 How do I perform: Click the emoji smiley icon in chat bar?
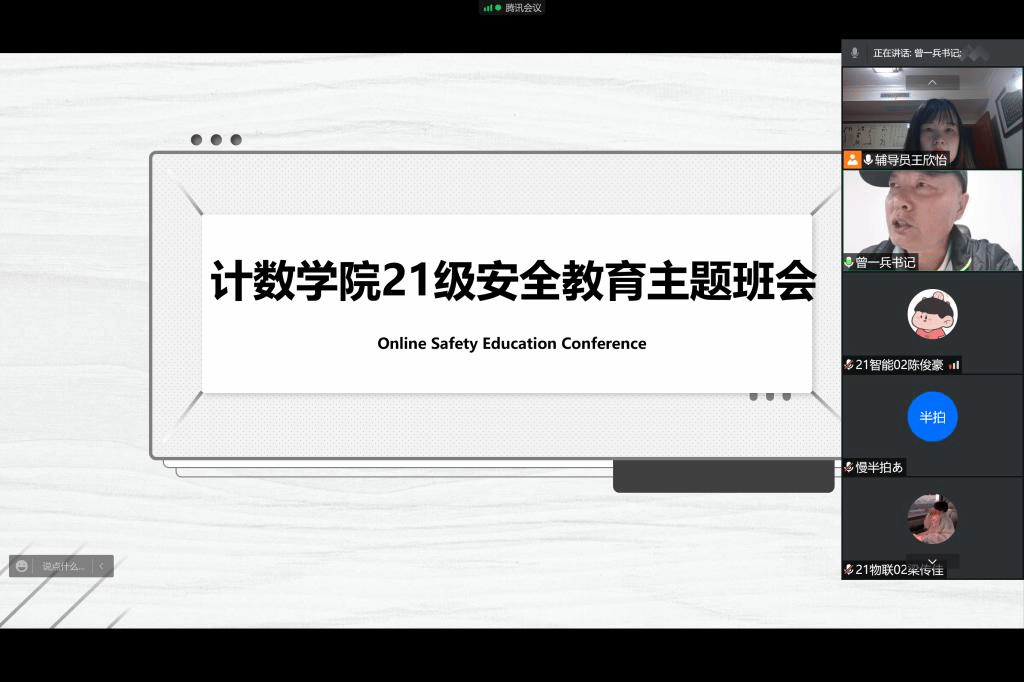(x=22, y=566)
